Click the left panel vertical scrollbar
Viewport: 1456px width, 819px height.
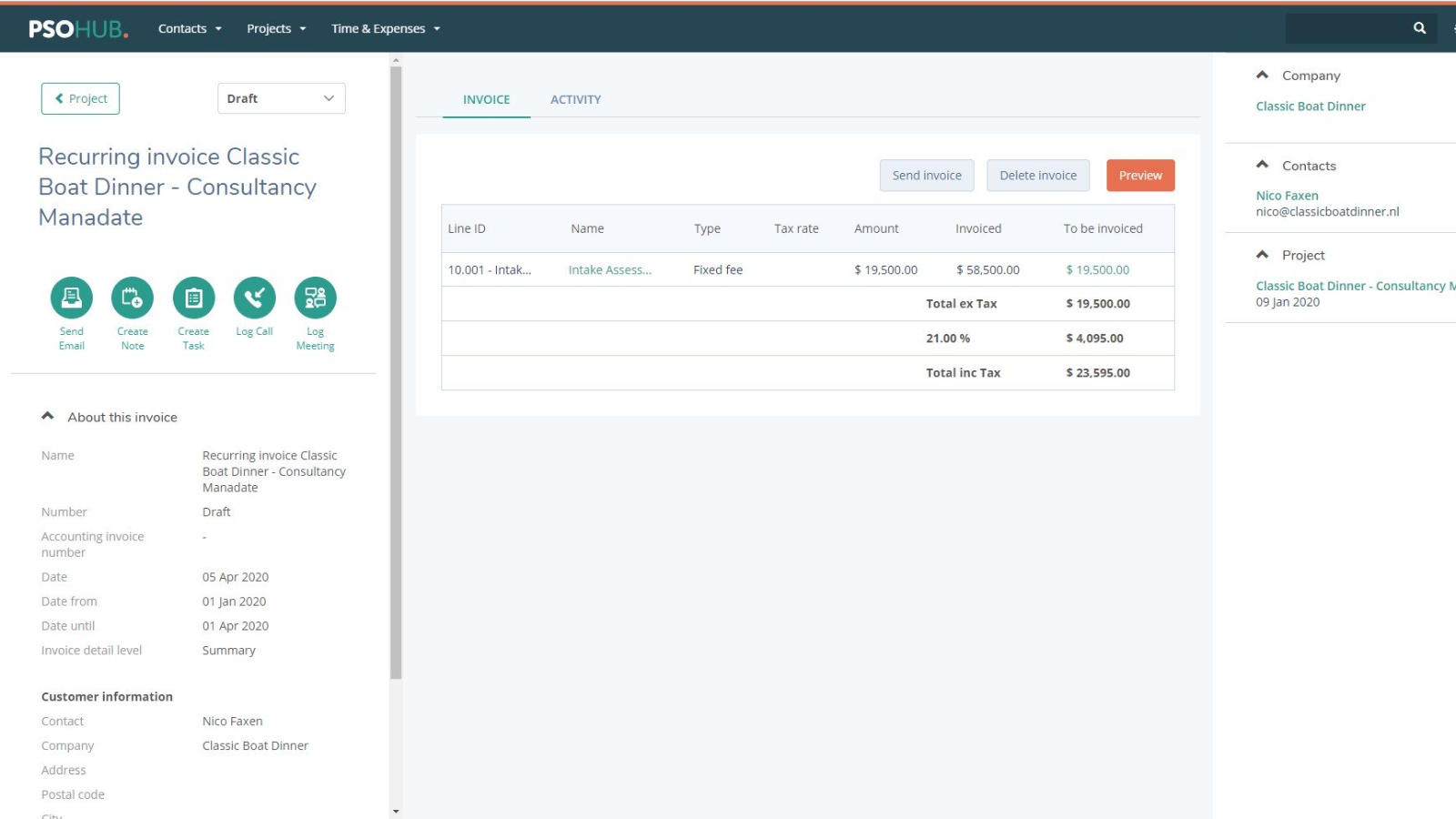tap(395, 373)
